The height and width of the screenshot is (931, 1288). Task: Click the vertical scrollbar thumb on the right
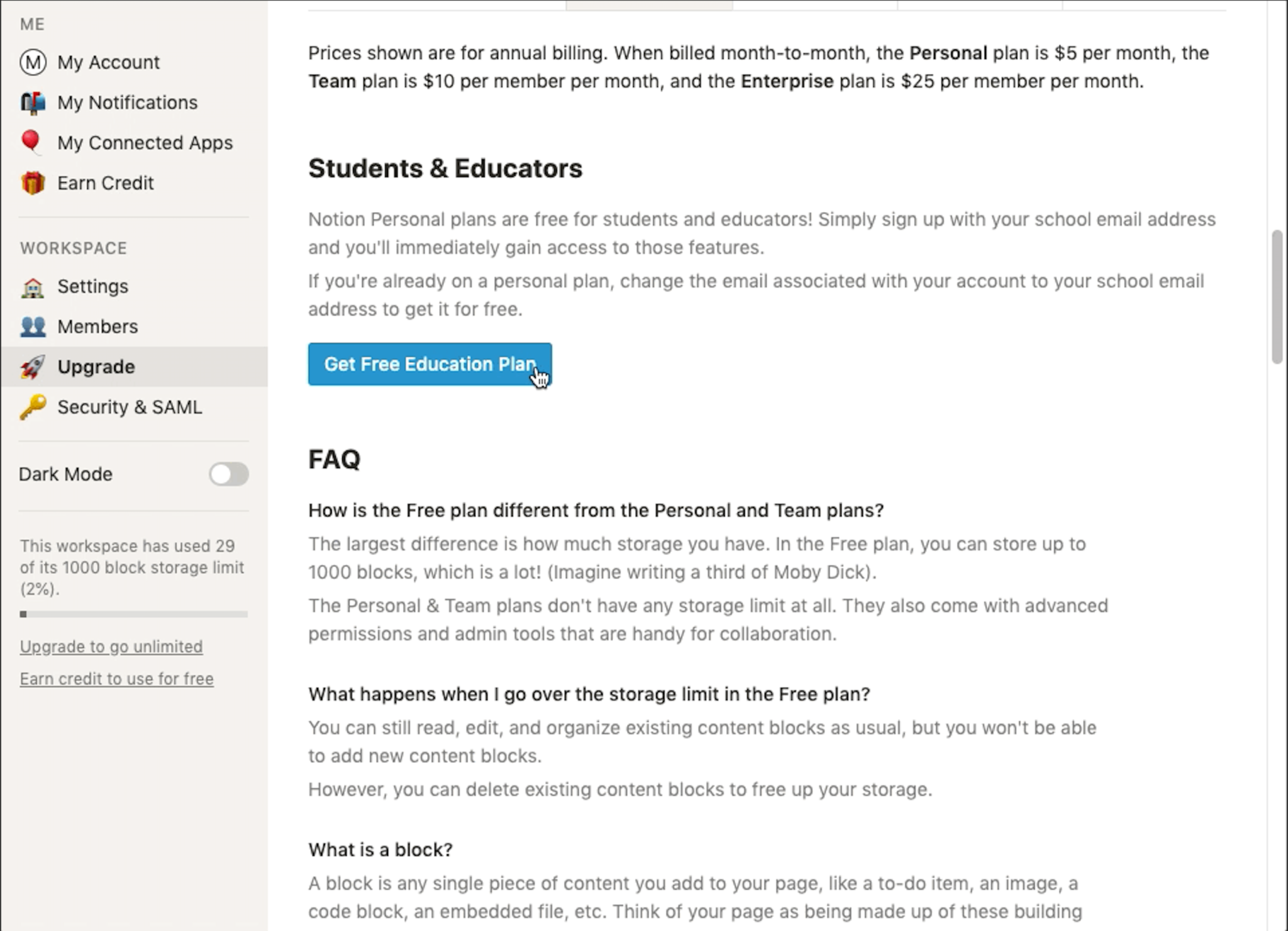pos(1276,296)
